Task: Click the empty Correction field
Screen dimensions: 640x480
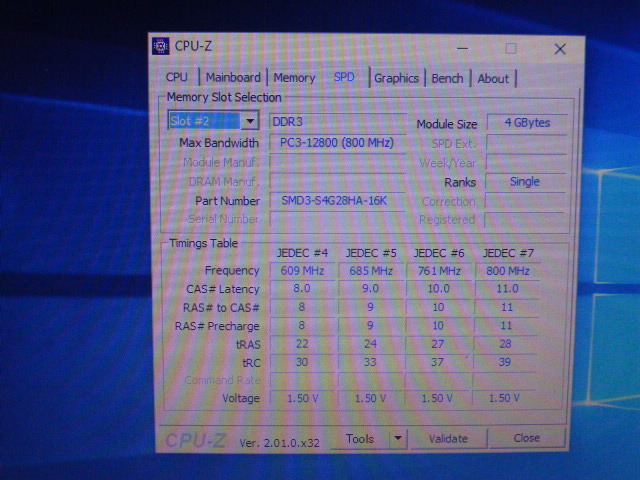Action: pos(525,201)
